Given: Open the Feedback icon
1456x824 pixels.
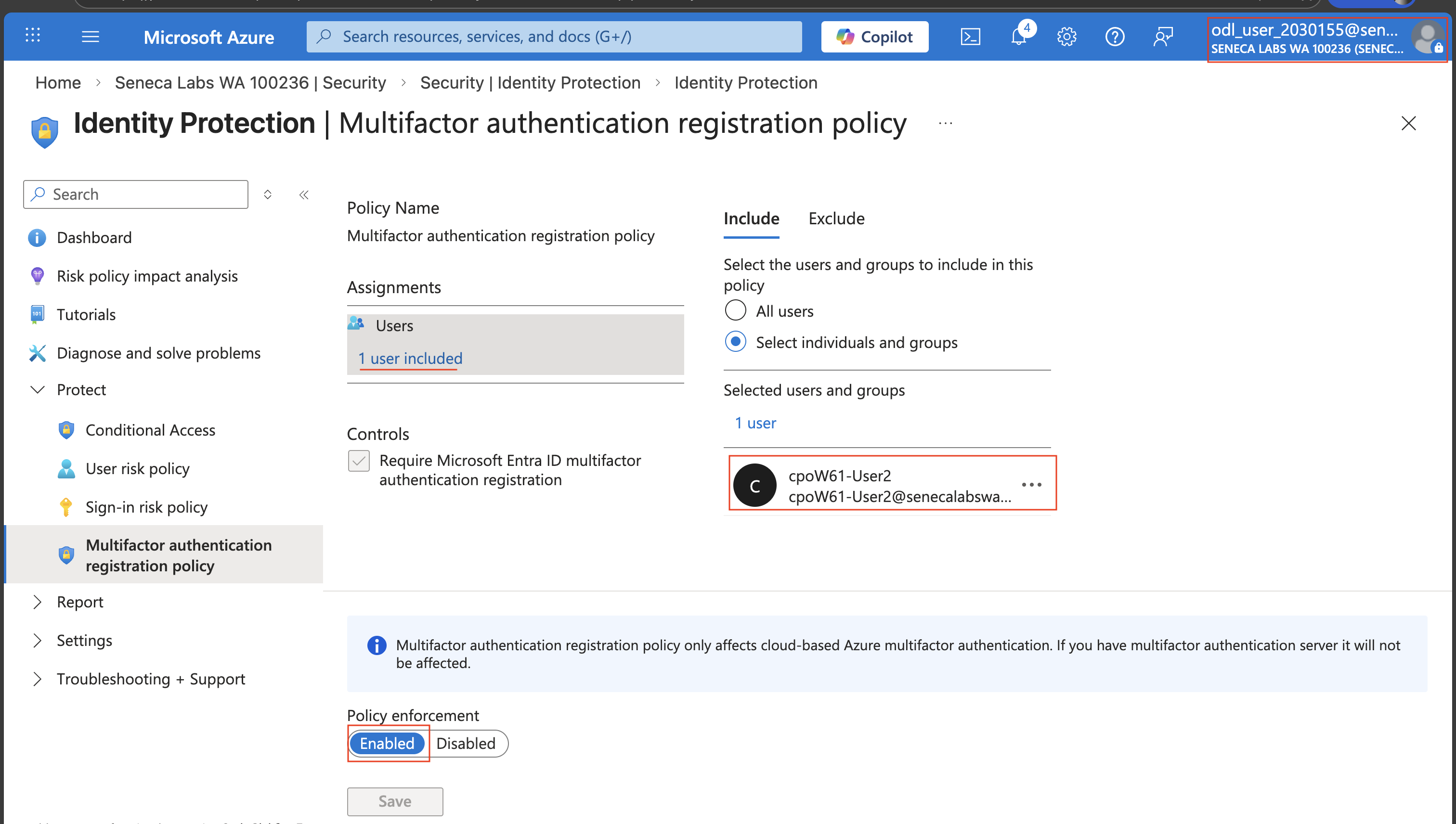Looking at the screenshot, I should point(1163,37).
